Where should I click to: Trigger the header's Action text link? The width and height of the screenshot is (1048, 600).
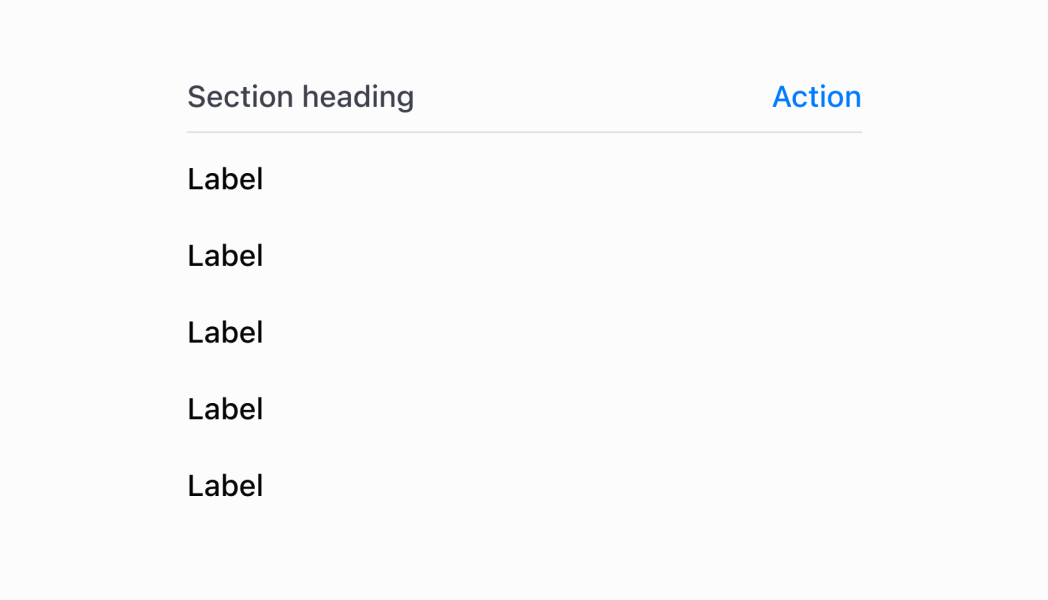point(816,97)
